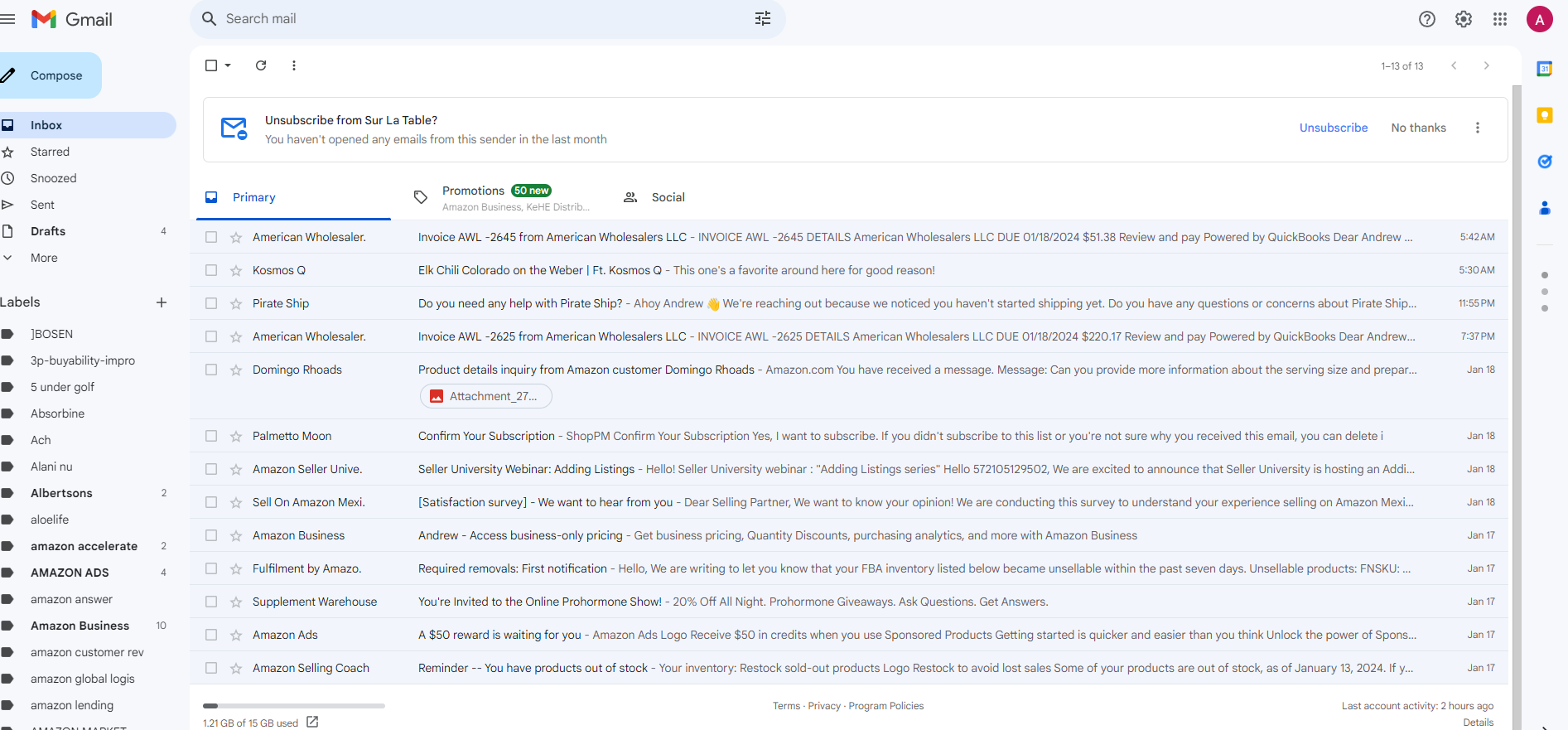The image size is (1568, 730).
Task: Open the AMAZON ADS label
Action: point(70,573)
